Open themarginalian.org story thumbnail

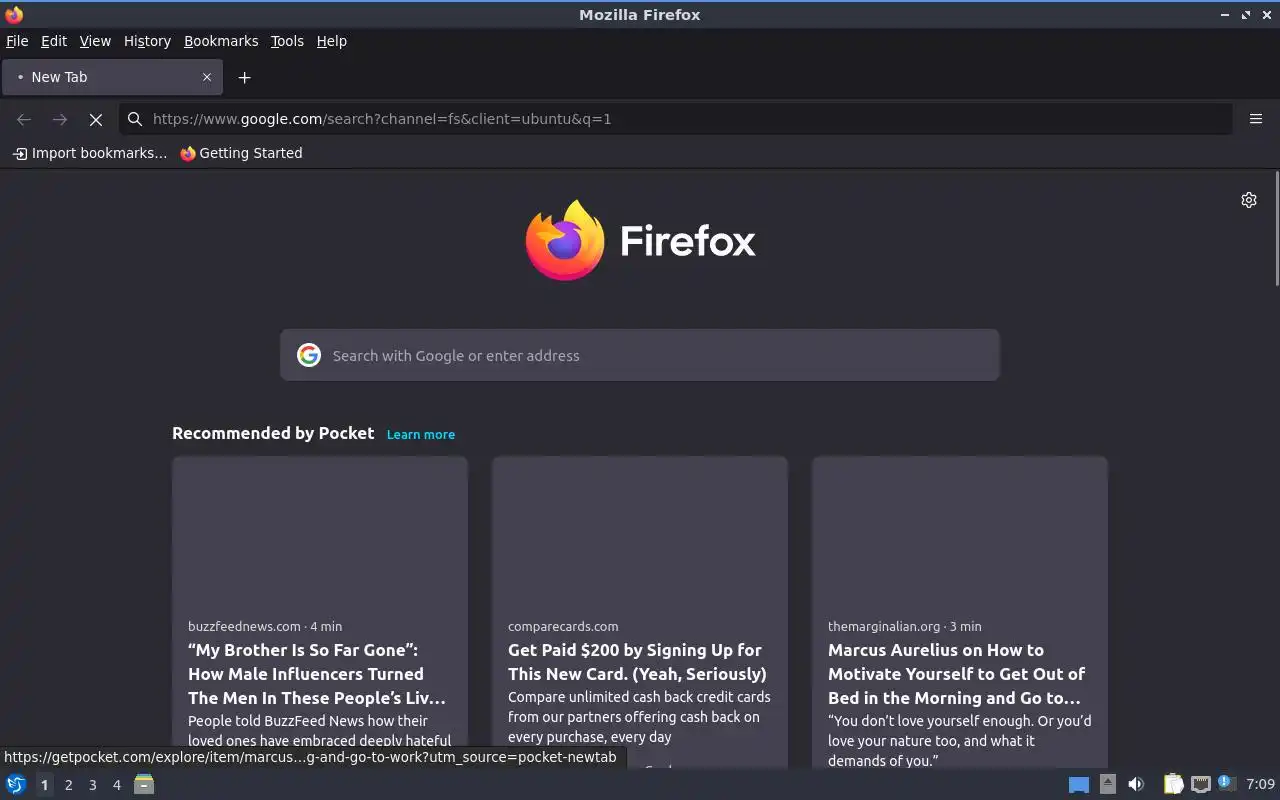pyautogui.click(x=960, y=531)
